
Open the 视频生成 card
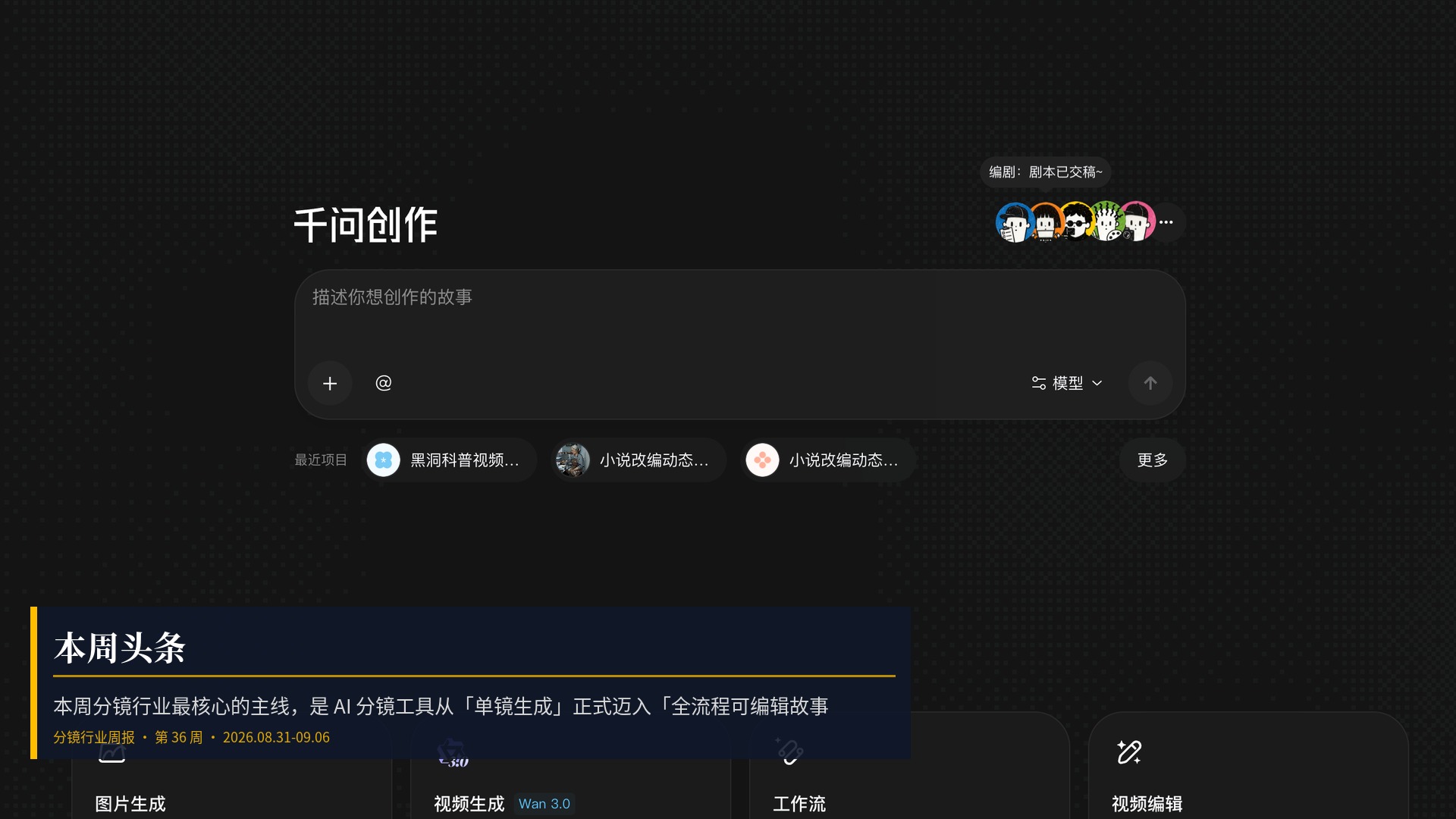click(x=570, y=789)
